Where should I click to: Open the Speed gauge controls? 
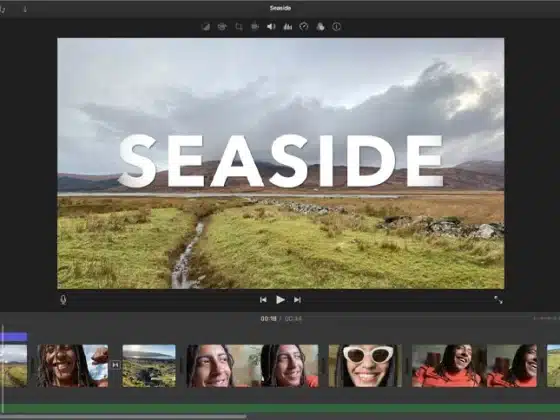pos(304,27)
